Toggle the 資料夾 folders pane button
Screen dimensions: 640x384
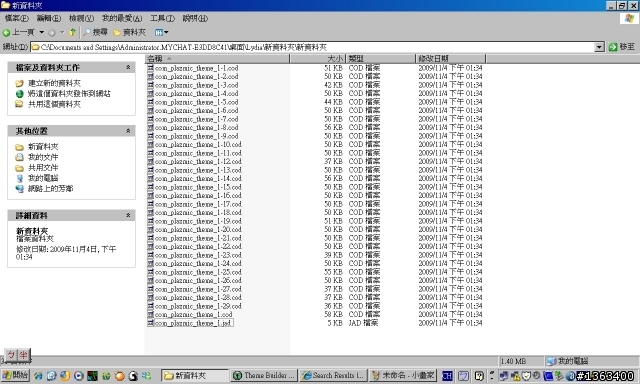pos(129,32)
